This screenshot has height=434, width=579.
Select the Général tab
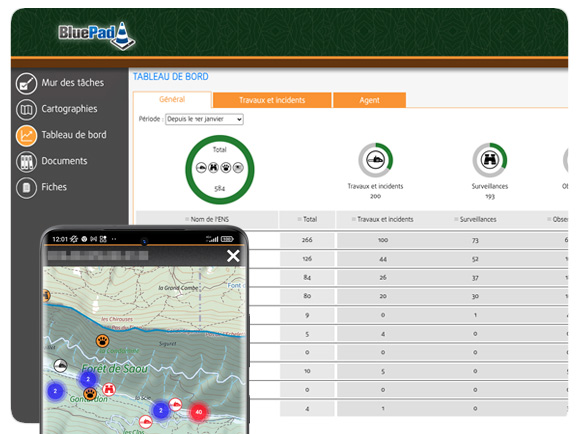click(x=172, y=99)
